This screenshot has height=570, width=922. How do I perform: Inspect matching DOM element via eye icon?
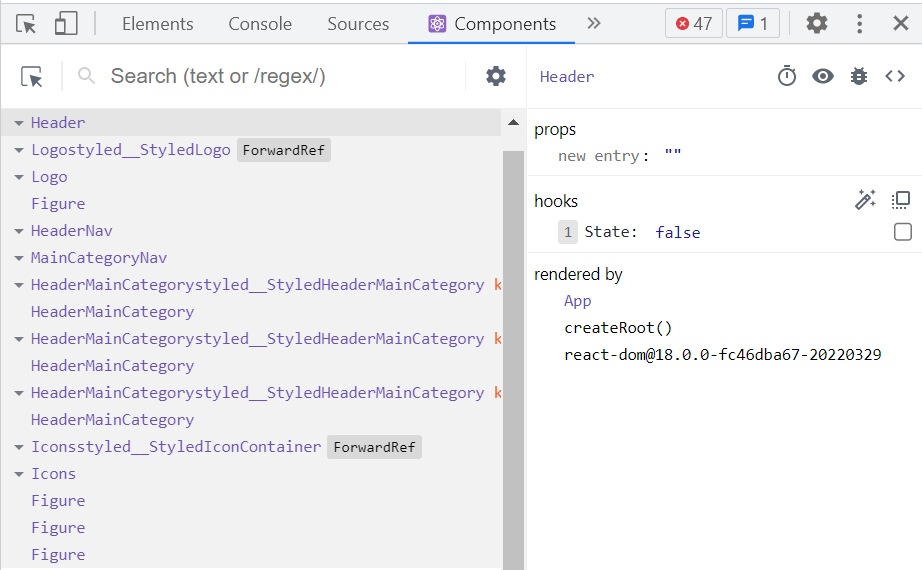click(823, 76)
